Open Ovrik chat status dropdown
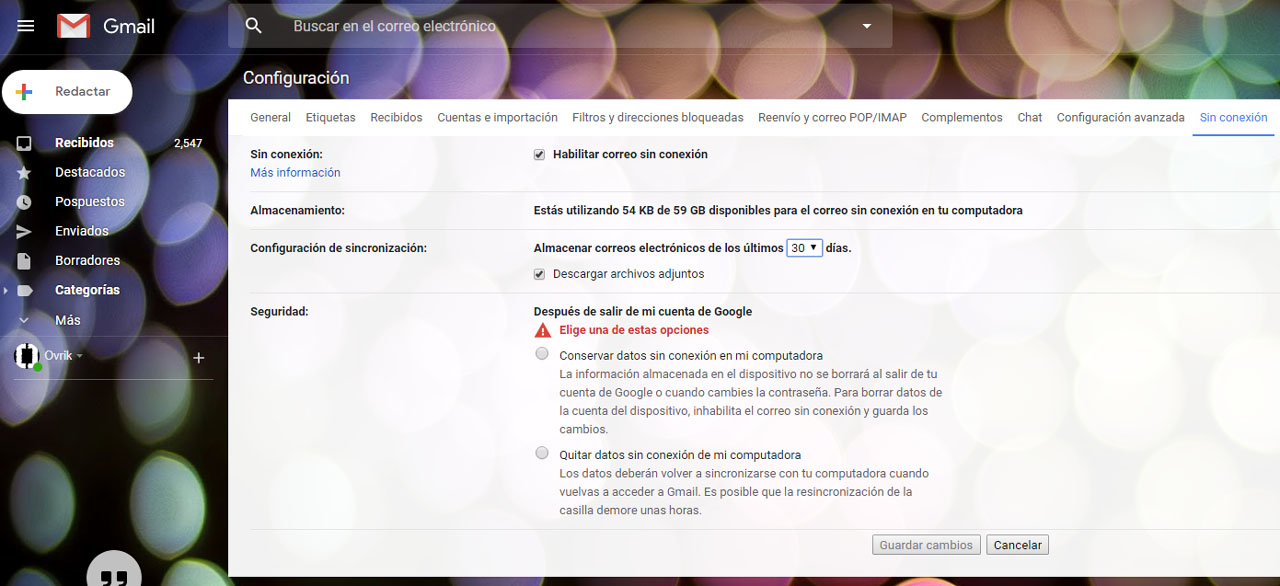Screen dimensions: 1280x586 coord(80,356)
